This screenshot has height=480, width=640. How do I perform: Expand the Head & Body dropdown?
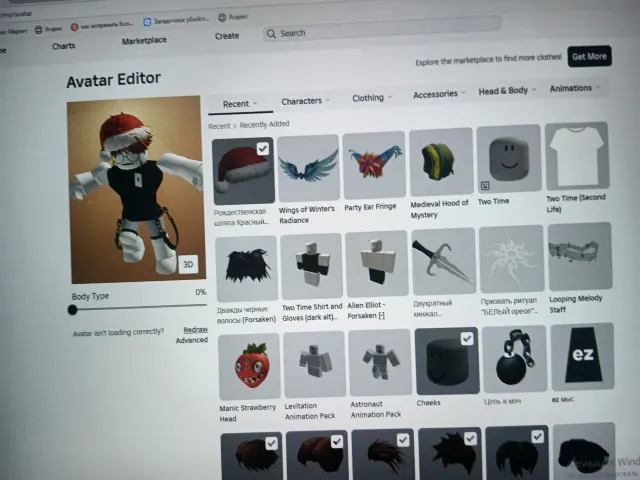(x=507, y=91)
